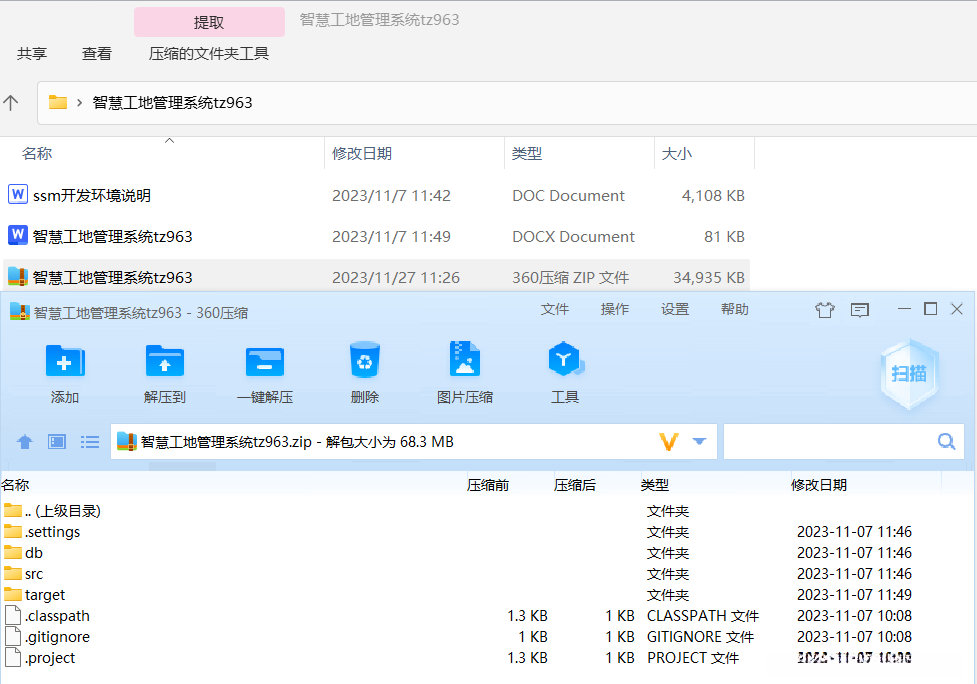Click the search magnifier icon in 360压缩

946,442
